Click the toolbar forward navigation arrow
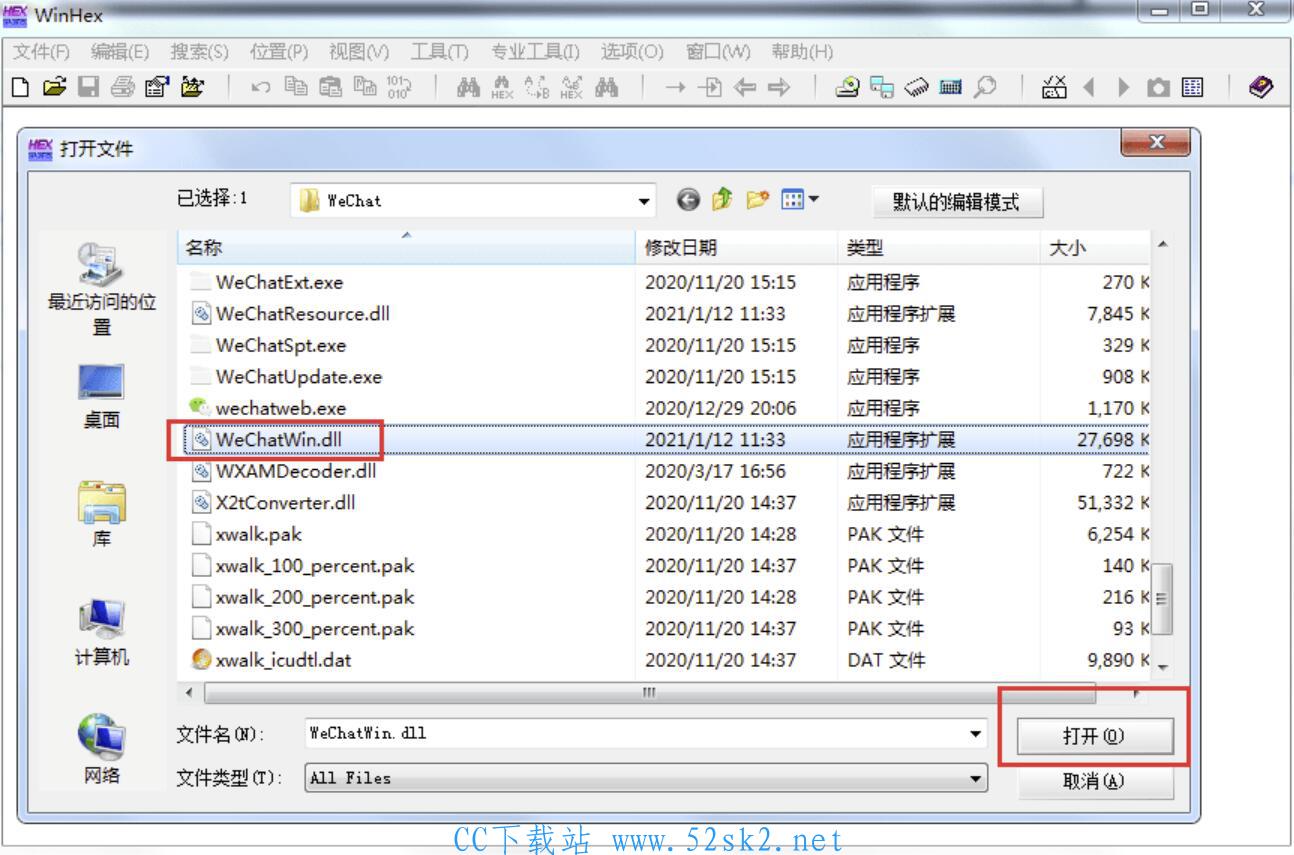This screenshot has height=855, width=1294. click(x=778, y=88)
